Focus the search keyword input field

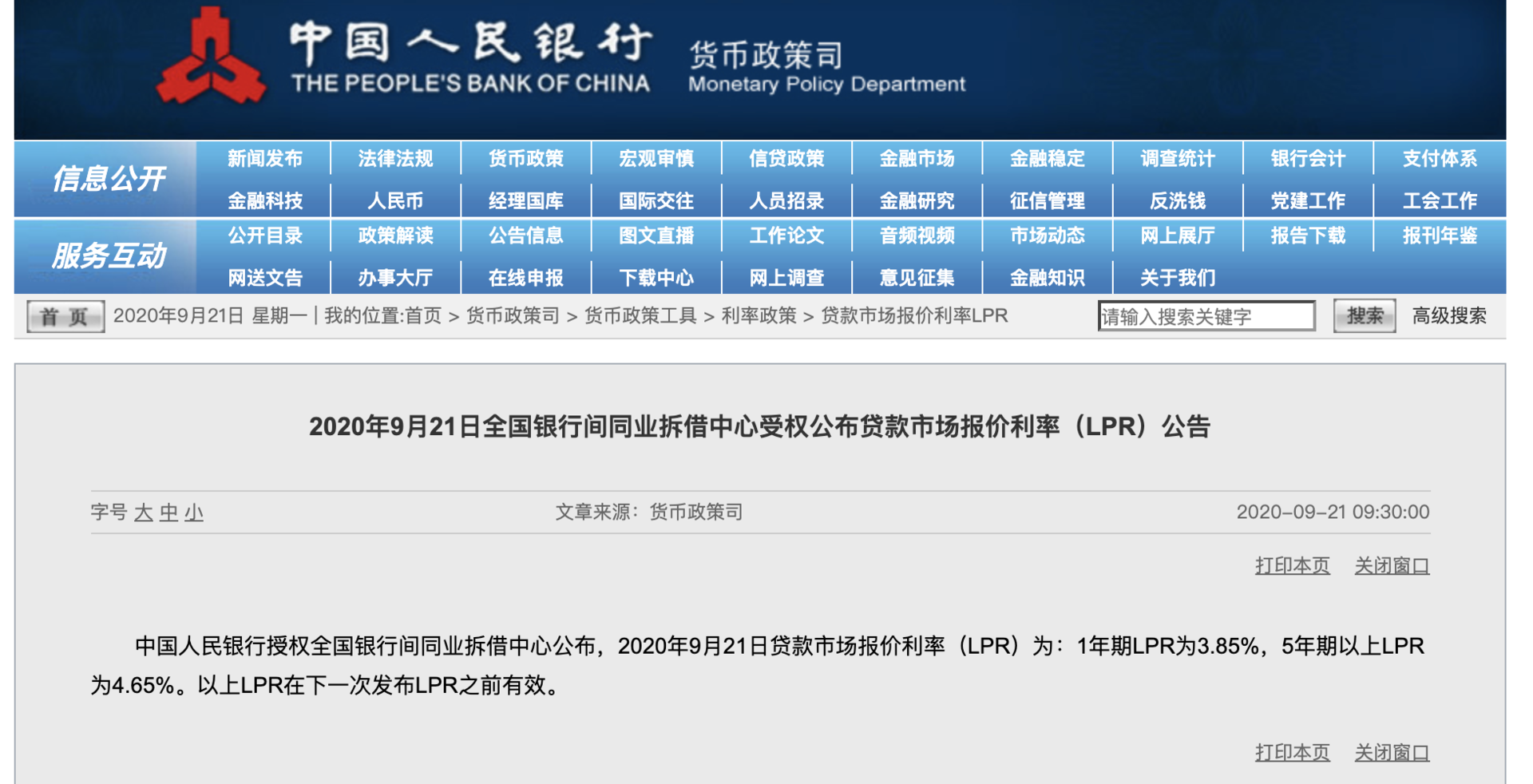click(1206, 316)
